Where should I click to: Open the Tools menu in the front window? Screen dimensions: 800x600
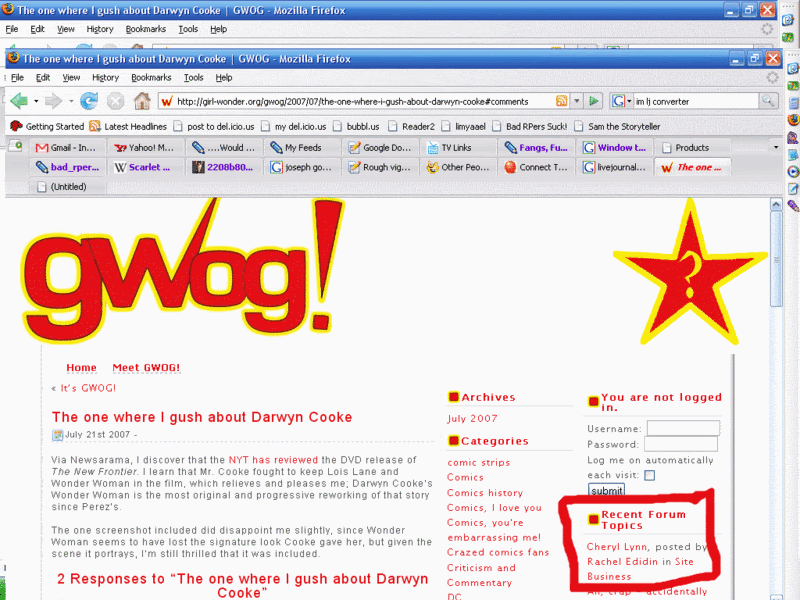(x=194, y=78)
